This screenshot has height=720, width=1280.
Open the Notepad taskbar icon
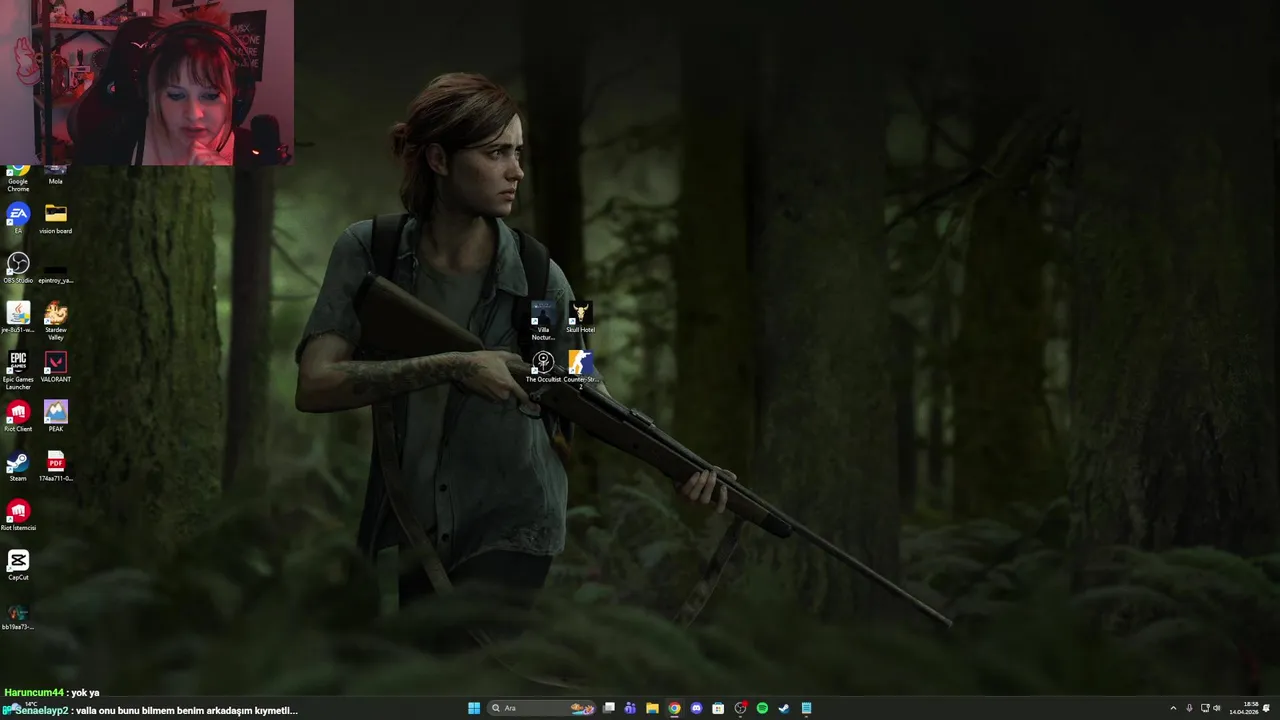[806, 708]
